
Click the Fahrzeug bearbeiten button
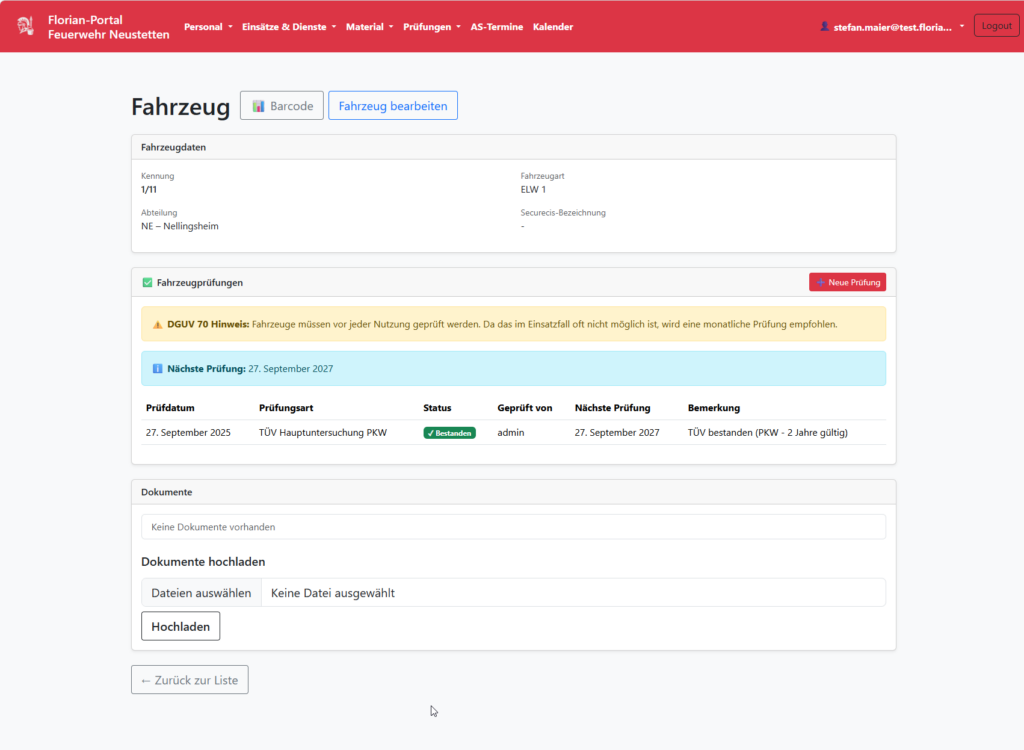point(393,106)
